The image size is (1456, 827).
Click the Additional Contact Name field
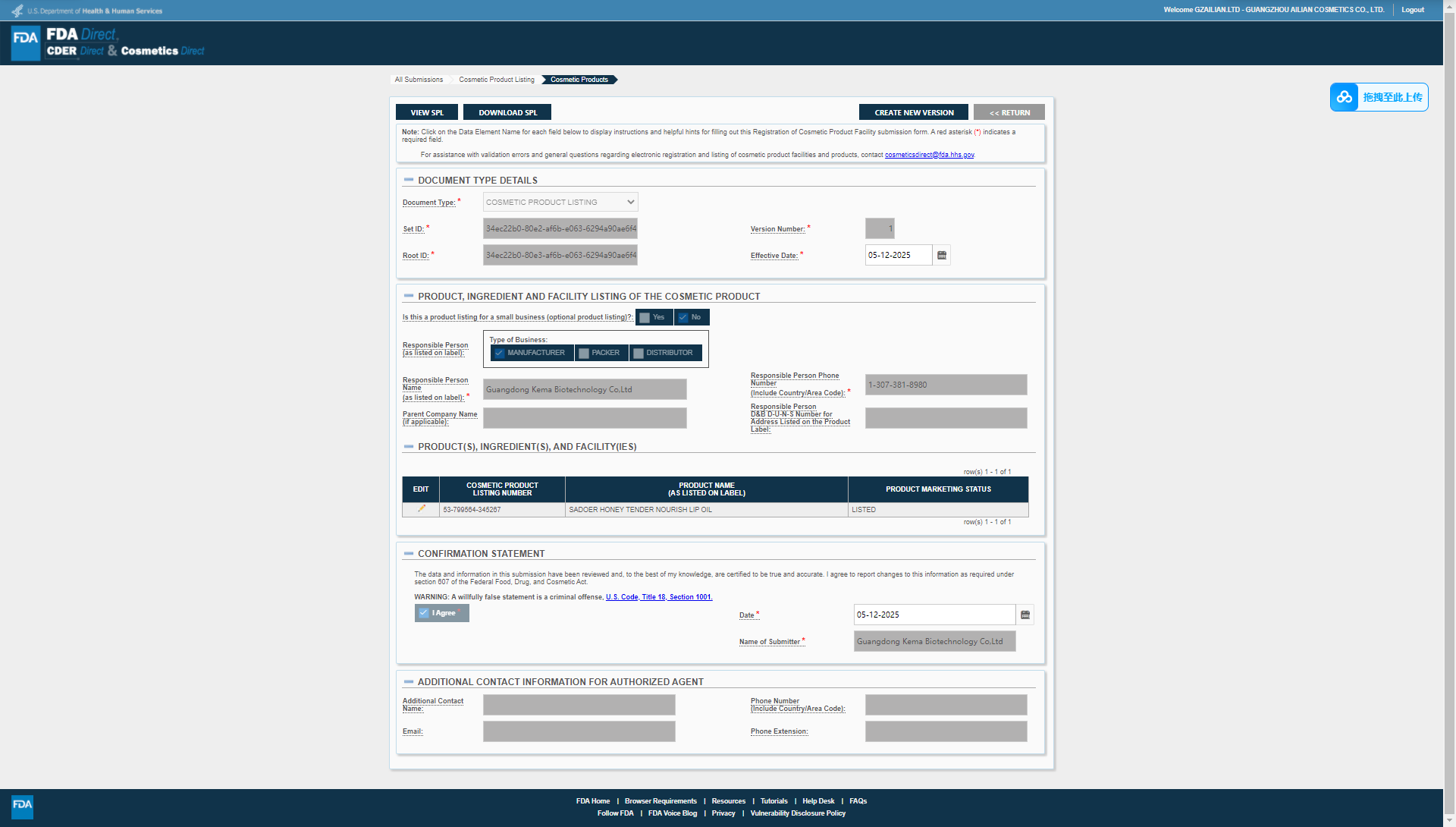(x=579, y=705)
